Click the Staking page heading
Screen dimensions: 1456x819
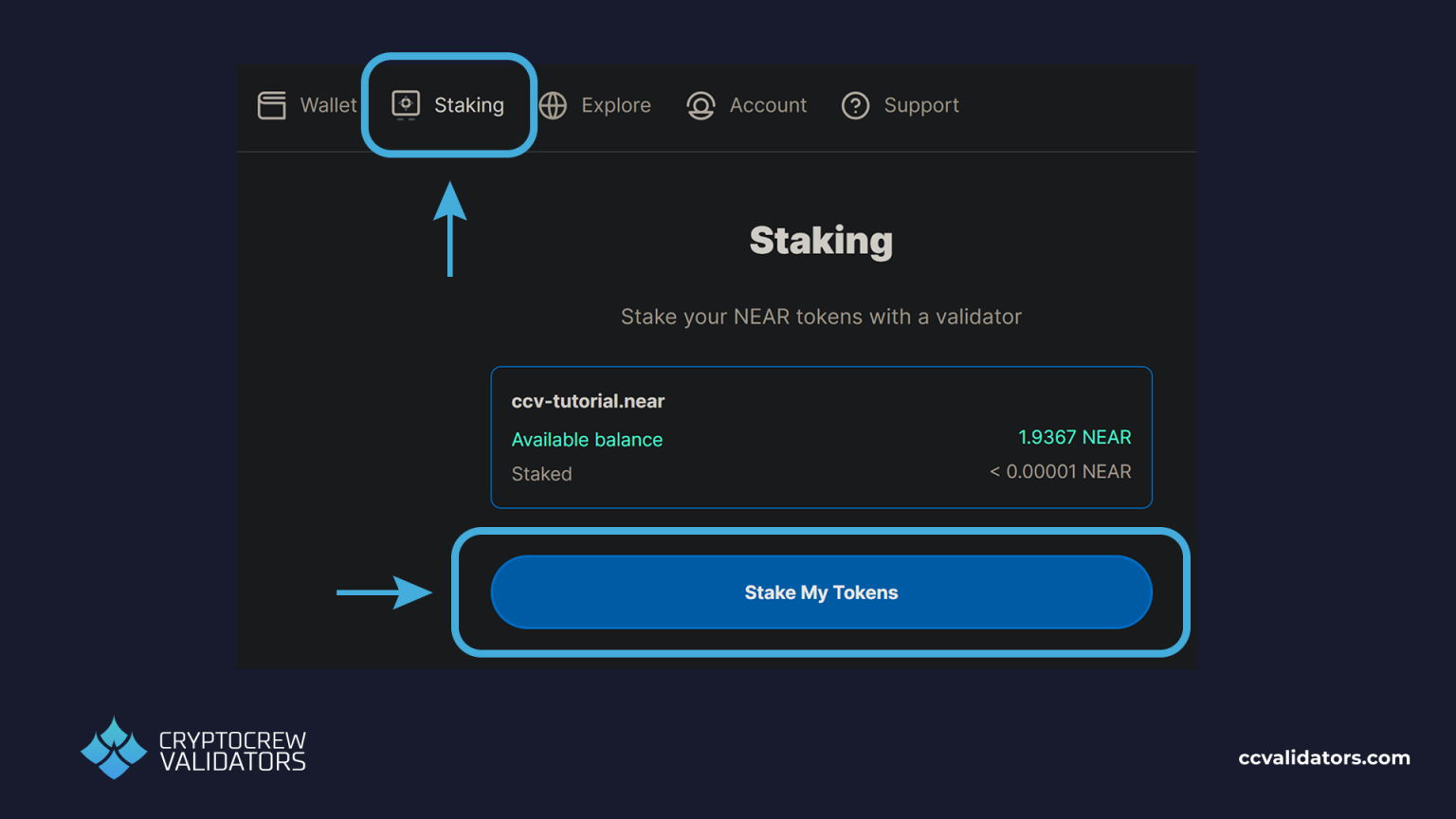point(821,241)
